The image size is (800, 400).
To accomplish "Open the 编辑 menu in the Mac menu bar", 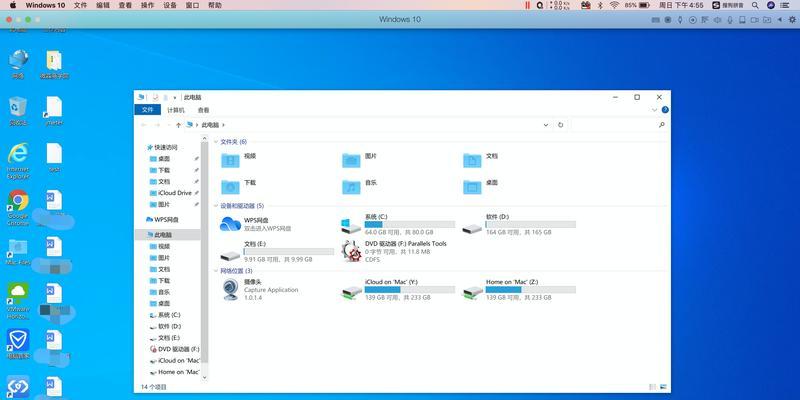I will (x=103, y=5).
